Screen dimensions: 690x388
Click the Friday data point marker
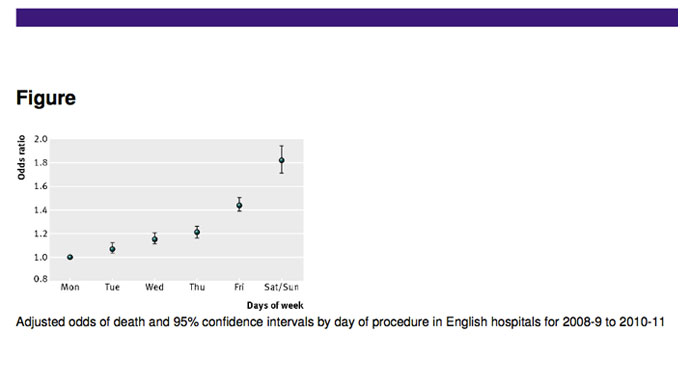point(239,205)
